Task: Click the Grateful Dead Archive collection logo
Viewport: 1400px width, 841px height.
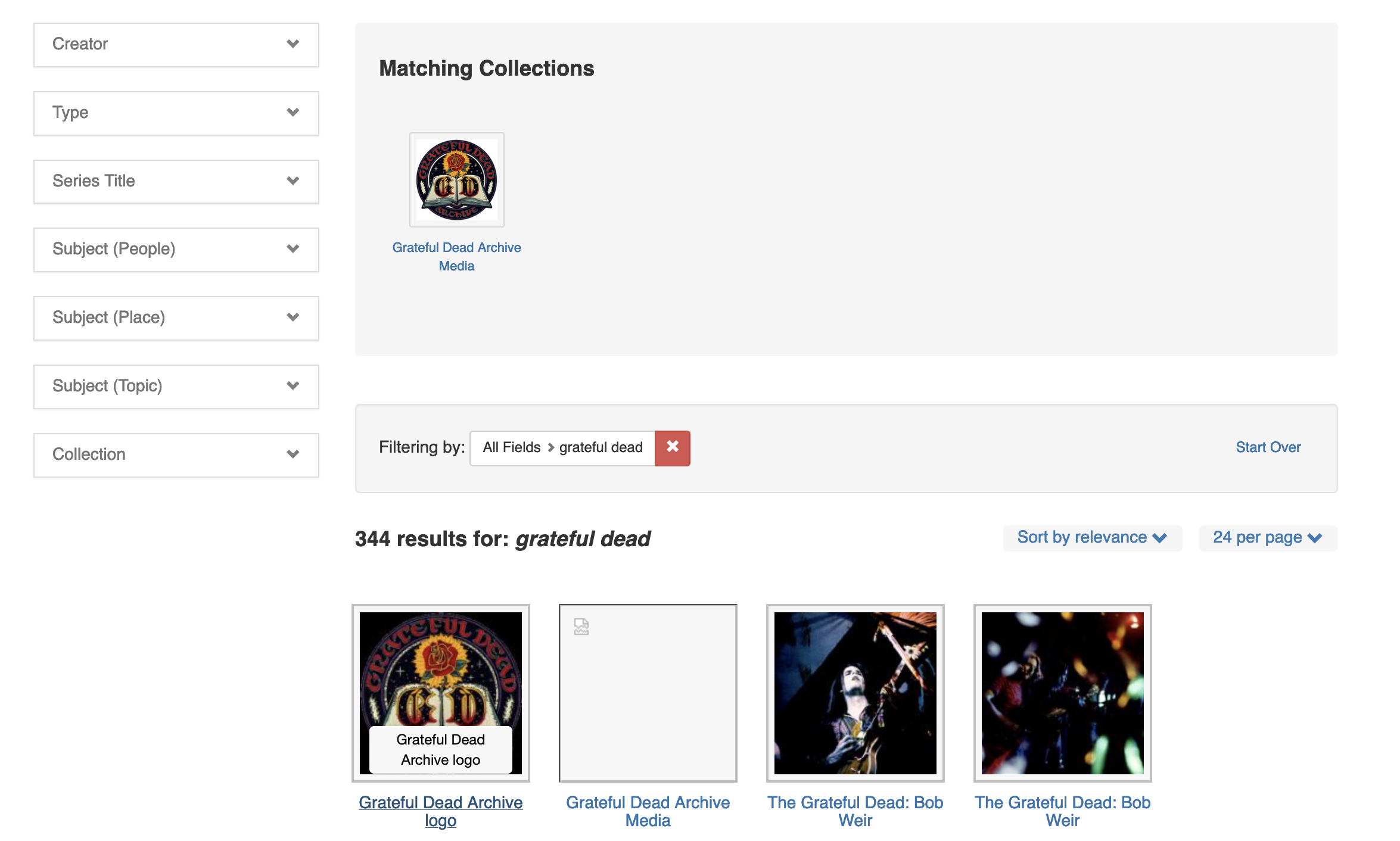Action: pyautogui.click(x=456, y=180)
